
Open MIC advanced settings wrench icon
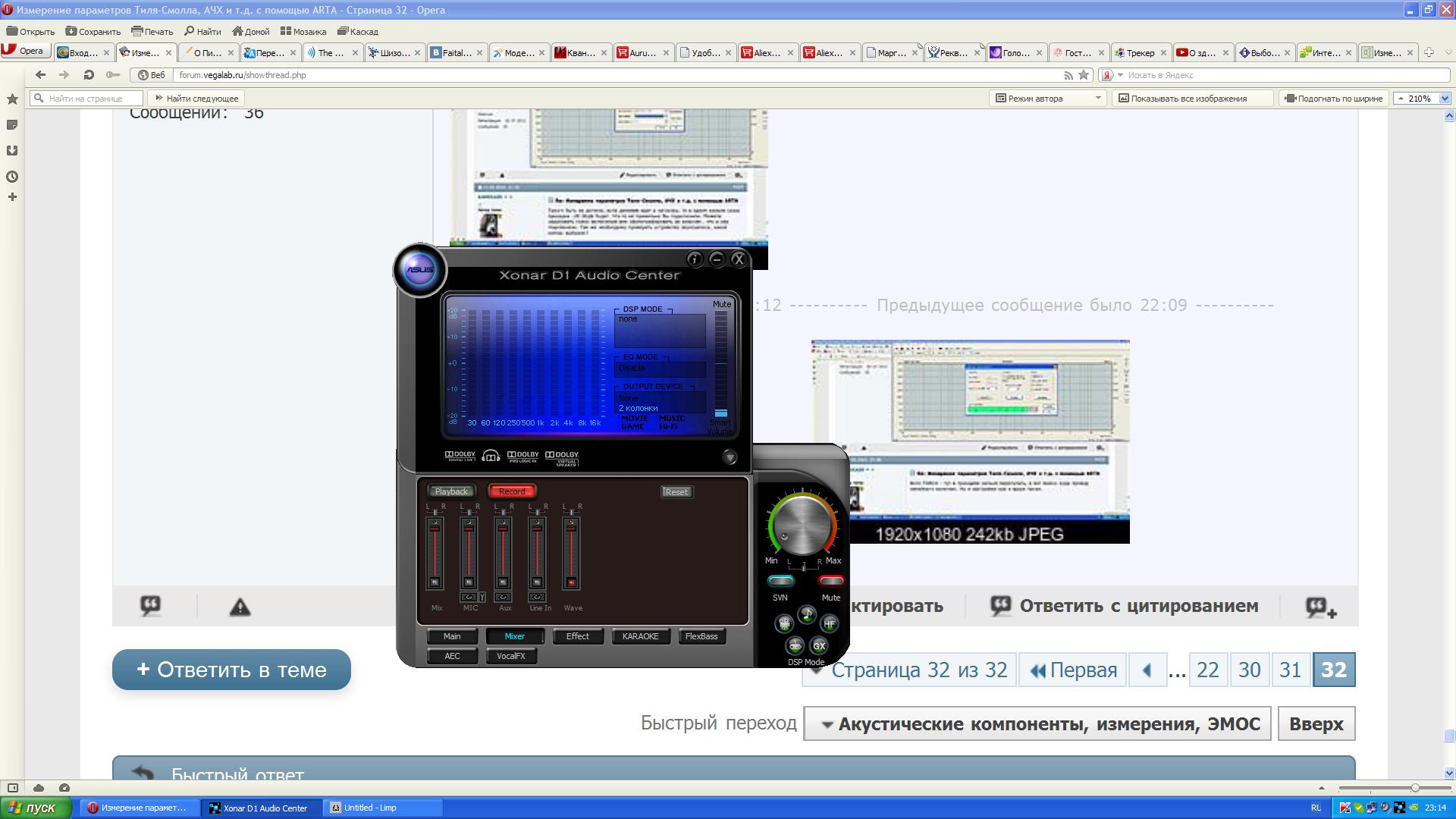(482, 598)
